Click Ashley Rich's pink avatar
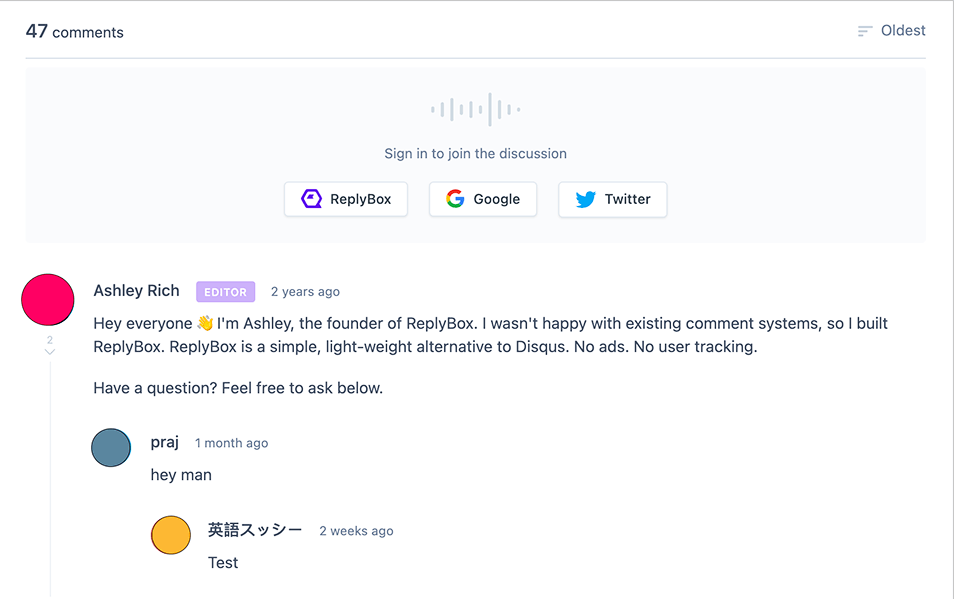The image size is (954, 599). (48, 300)
